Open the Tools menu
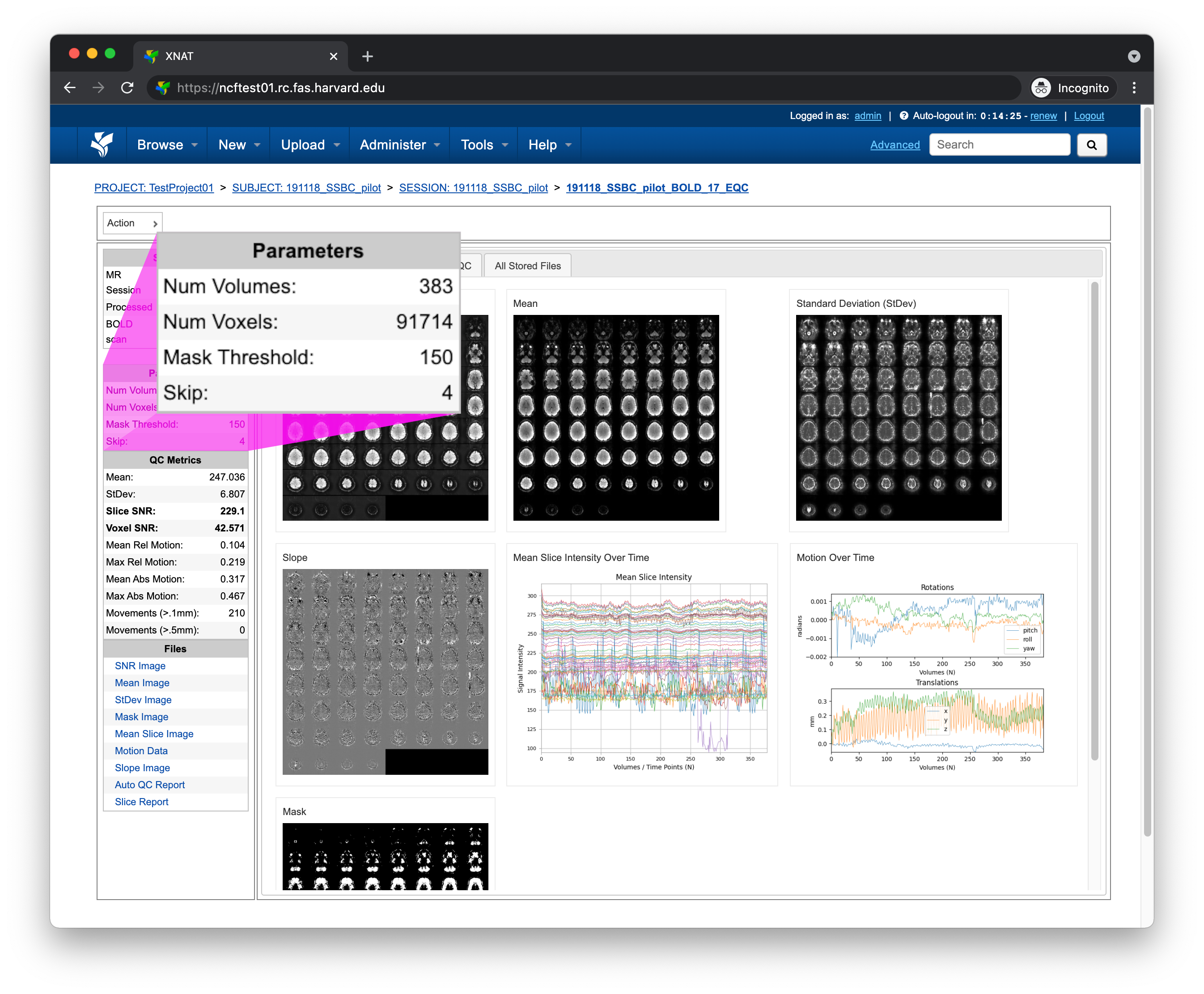The width and height of the screenshot is (1204, 994). pyautogui.click(x=484, y=145)
